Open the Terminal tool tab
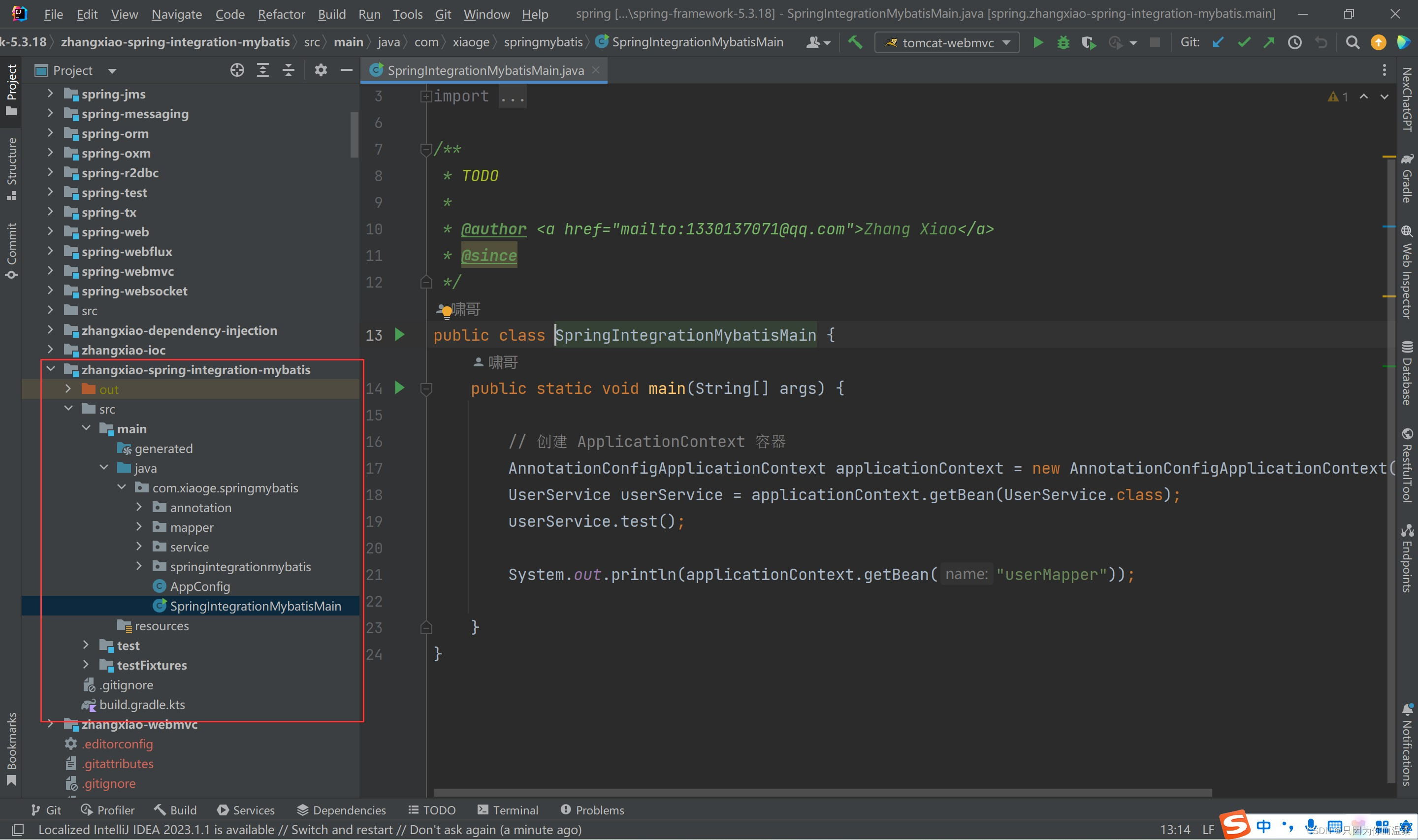1418x840 pixels. click(x=508, y=810)
